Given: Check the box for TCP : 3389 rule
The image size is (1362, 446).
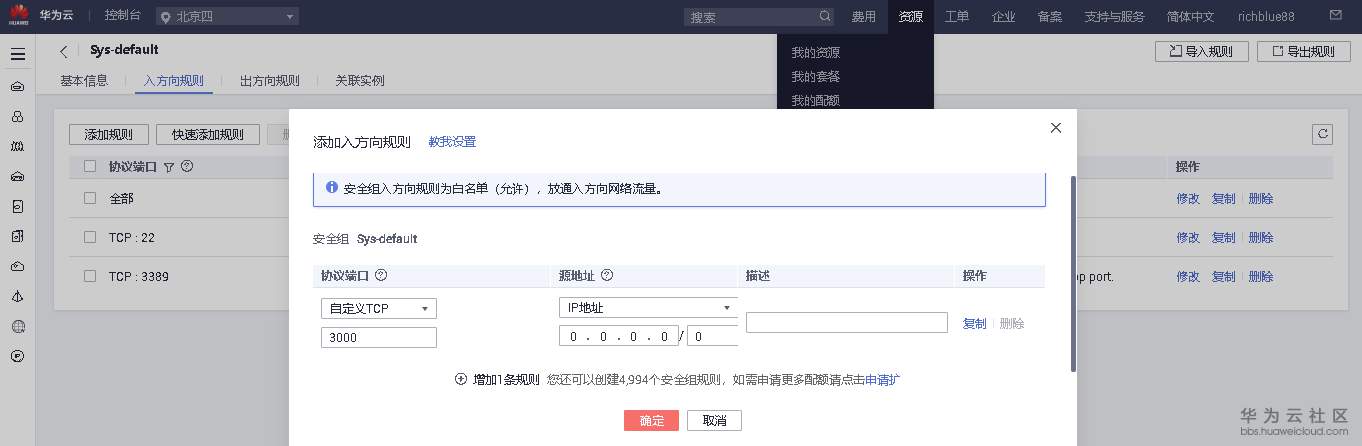Looking at the screenshot, I should coord(90,276).
